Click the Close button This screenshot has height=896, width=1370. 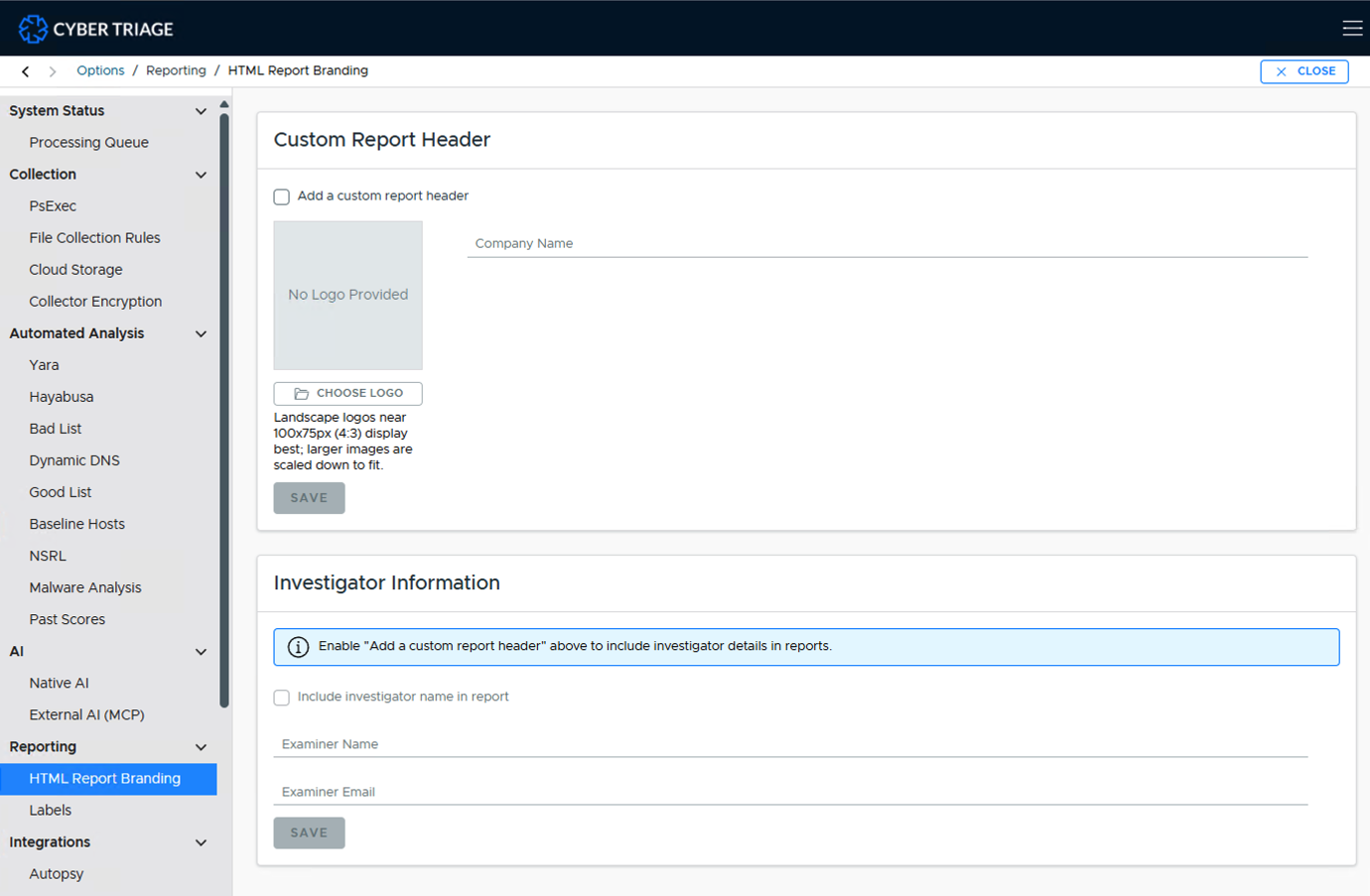click(1304, 71)
